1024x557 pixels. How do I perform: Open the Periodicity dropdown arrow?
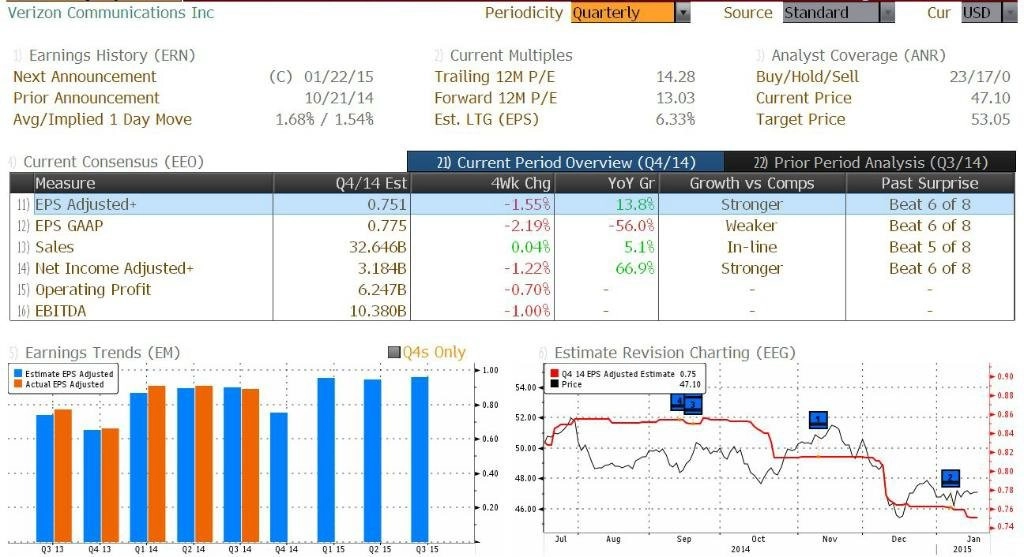point(682,13)
